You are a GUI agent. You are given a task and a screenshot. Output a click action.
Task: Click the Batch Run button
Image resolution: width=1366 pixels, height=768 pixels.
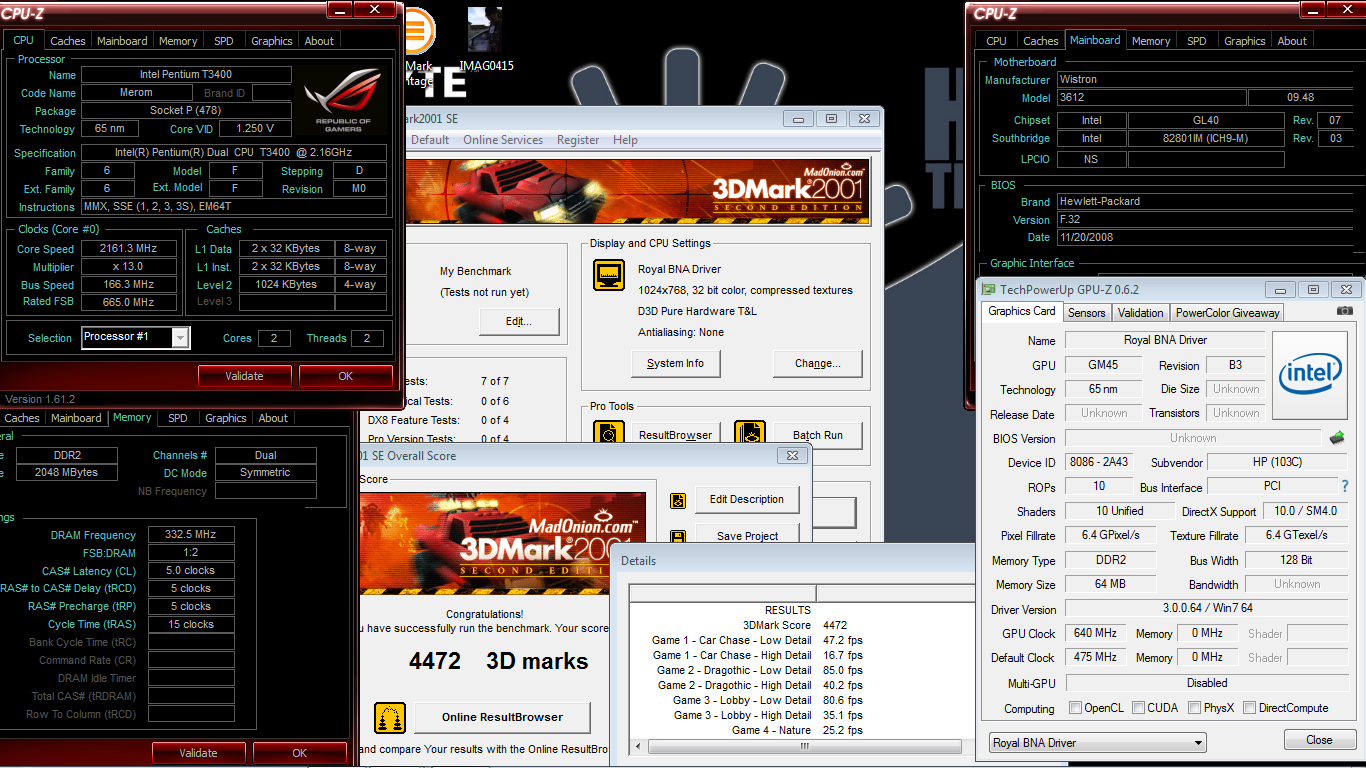point(818,435)
